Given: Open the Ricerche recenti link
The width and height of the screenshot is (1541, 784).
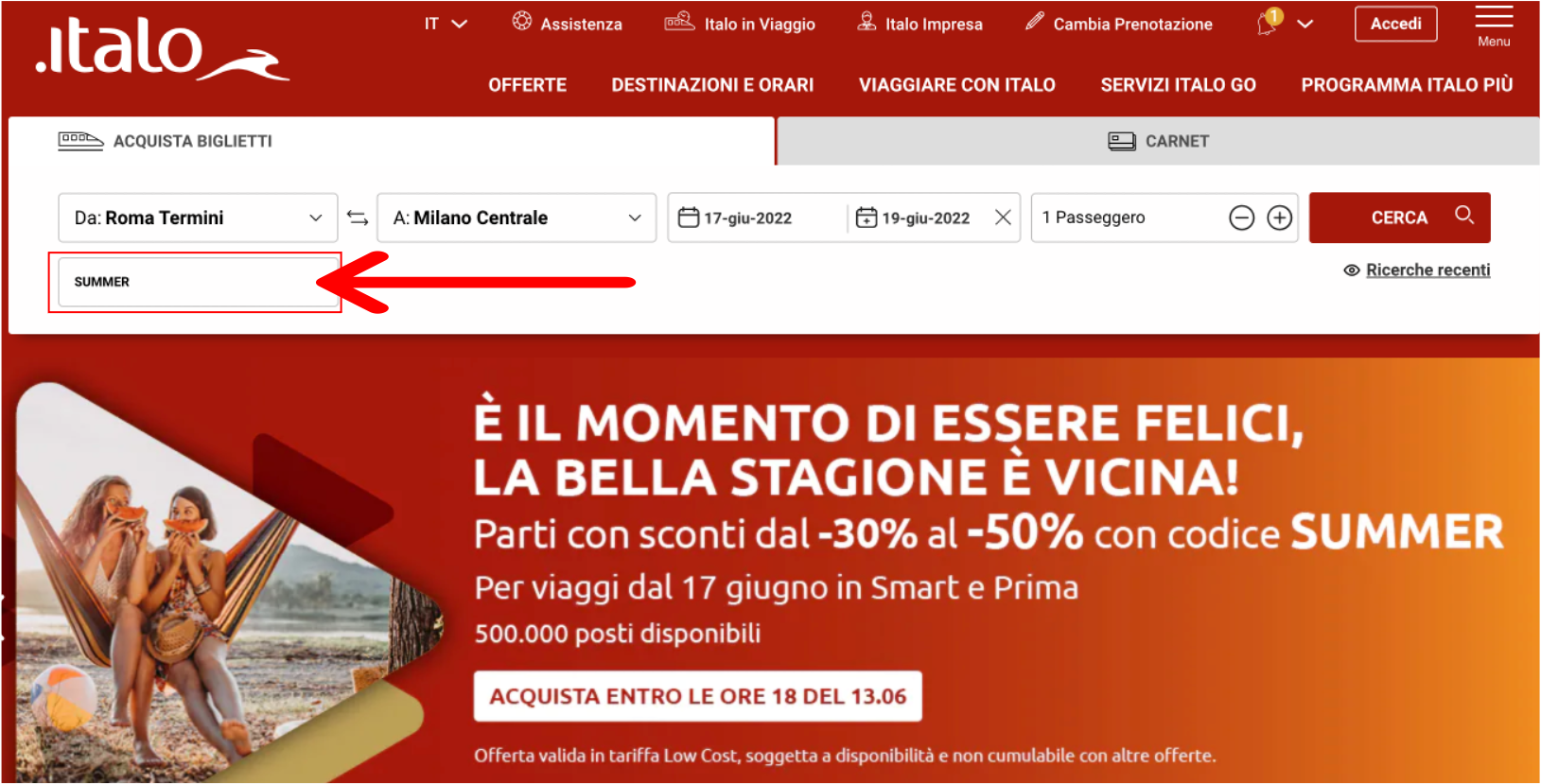Looking at the screenshot, I should [x=1427, y=270].
